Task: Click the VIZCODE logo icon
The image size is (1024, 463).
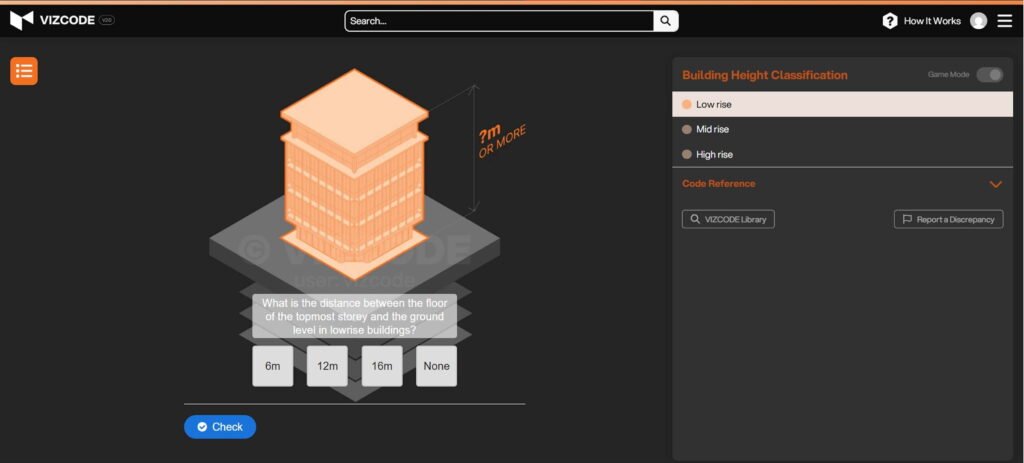Action: tap(22, 20)
